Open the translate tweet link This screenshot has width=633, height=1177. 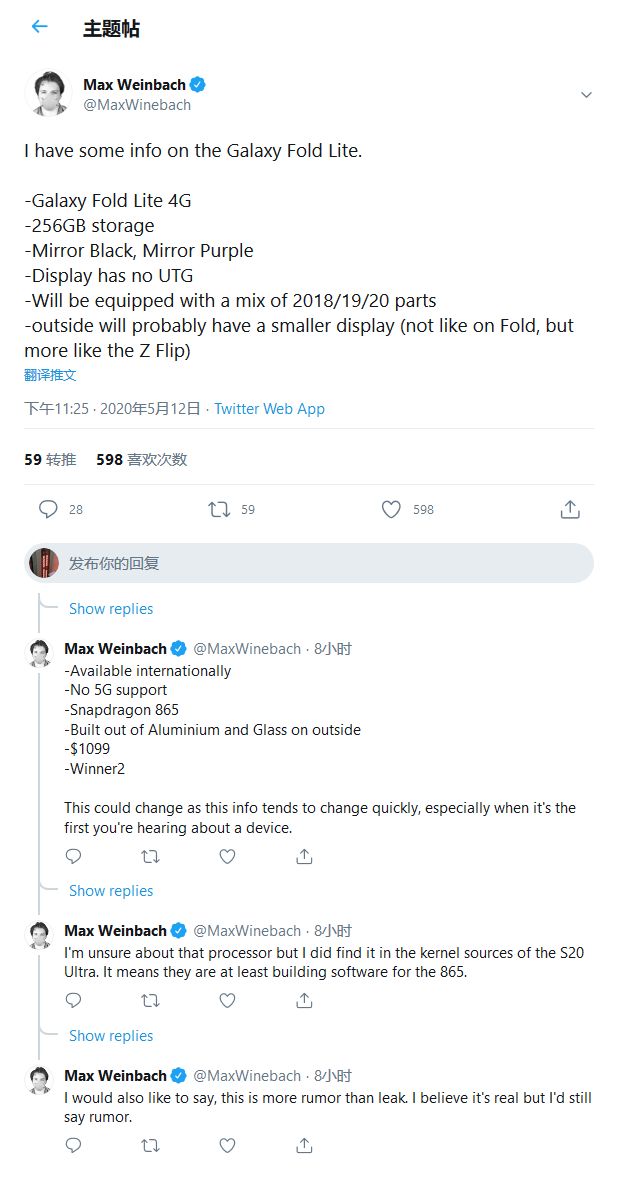click(50, 375)
